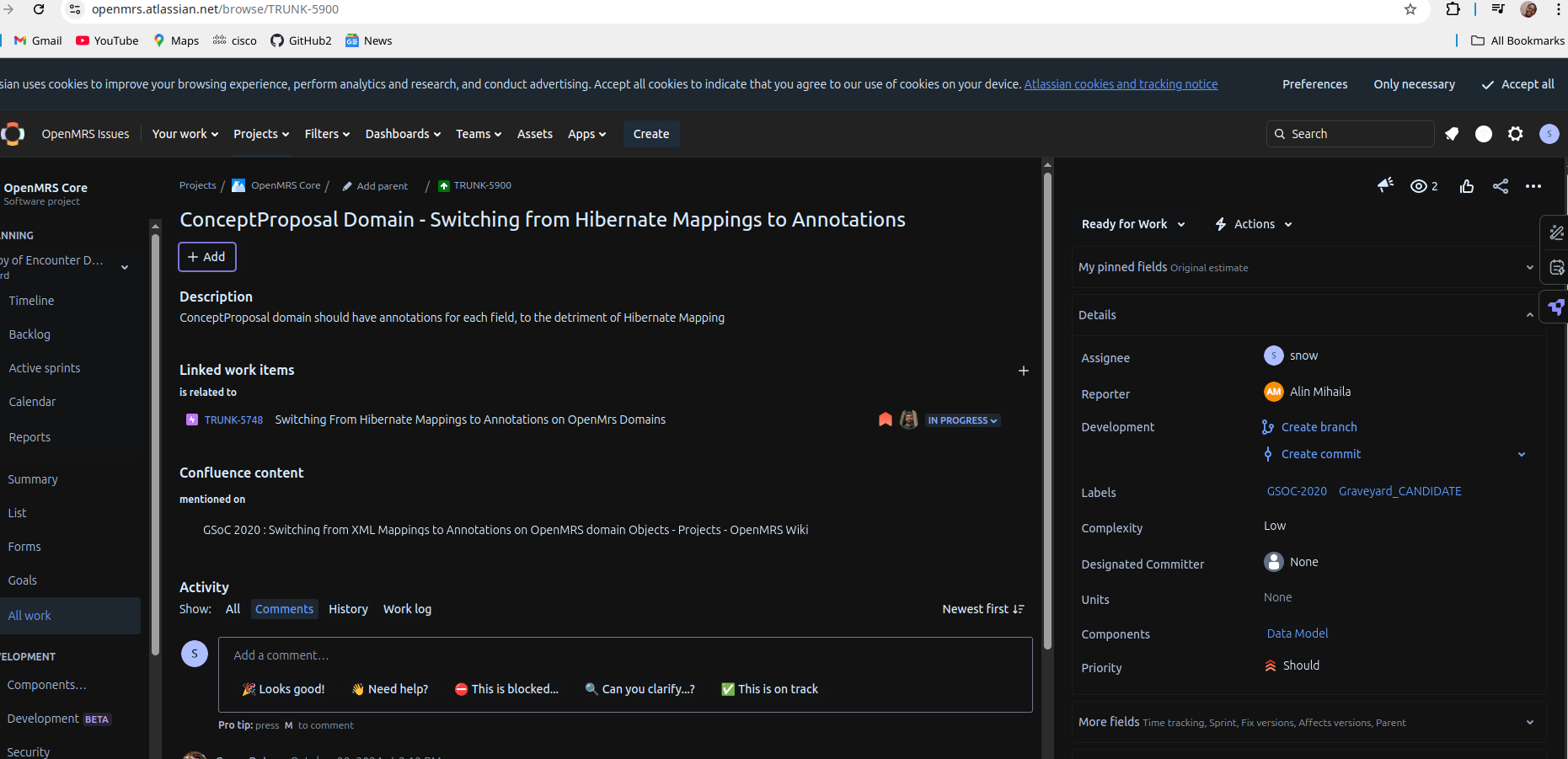Image resolution: width=1568 pixels, height=759 pixels.
Task: Click the Graveyard_CANDIDATE label
Action: click(1399, 491)
